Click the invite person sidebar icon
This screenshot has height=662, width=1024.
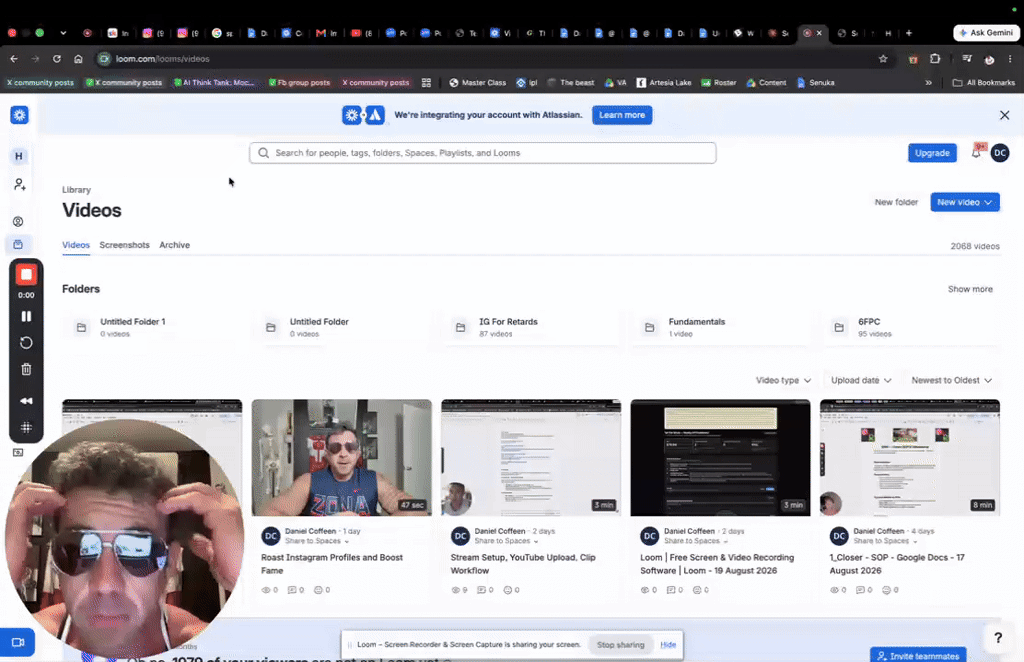20,185
